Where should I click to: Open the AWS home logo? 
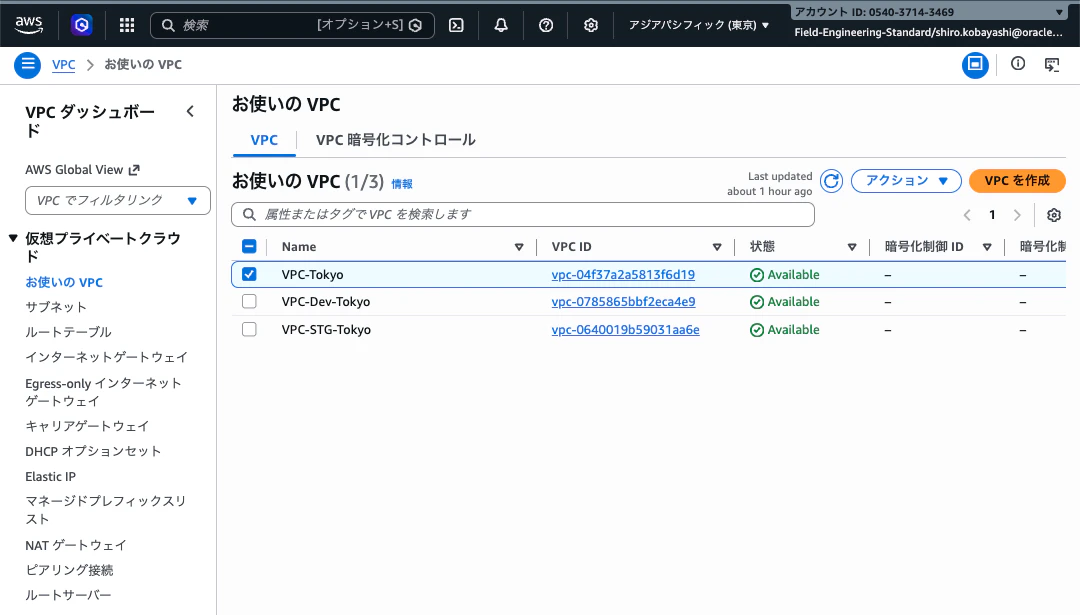tap(29, 25)
